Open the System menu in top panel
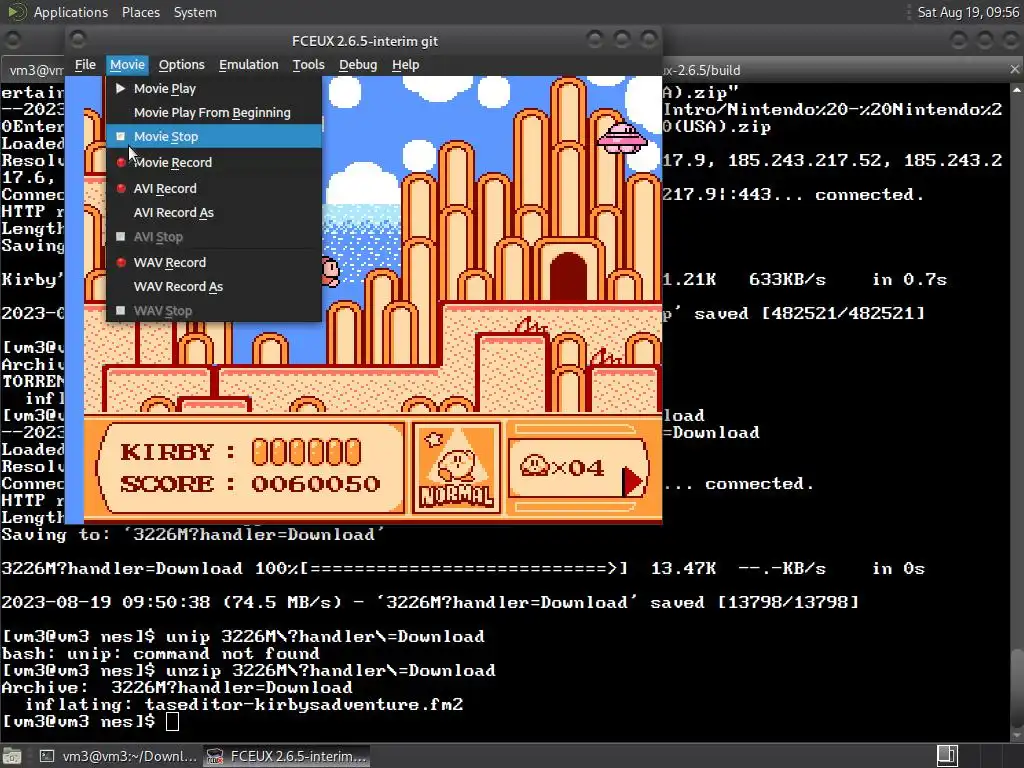This screenshot has height=768, width=1024. click(x=195, y=12)
